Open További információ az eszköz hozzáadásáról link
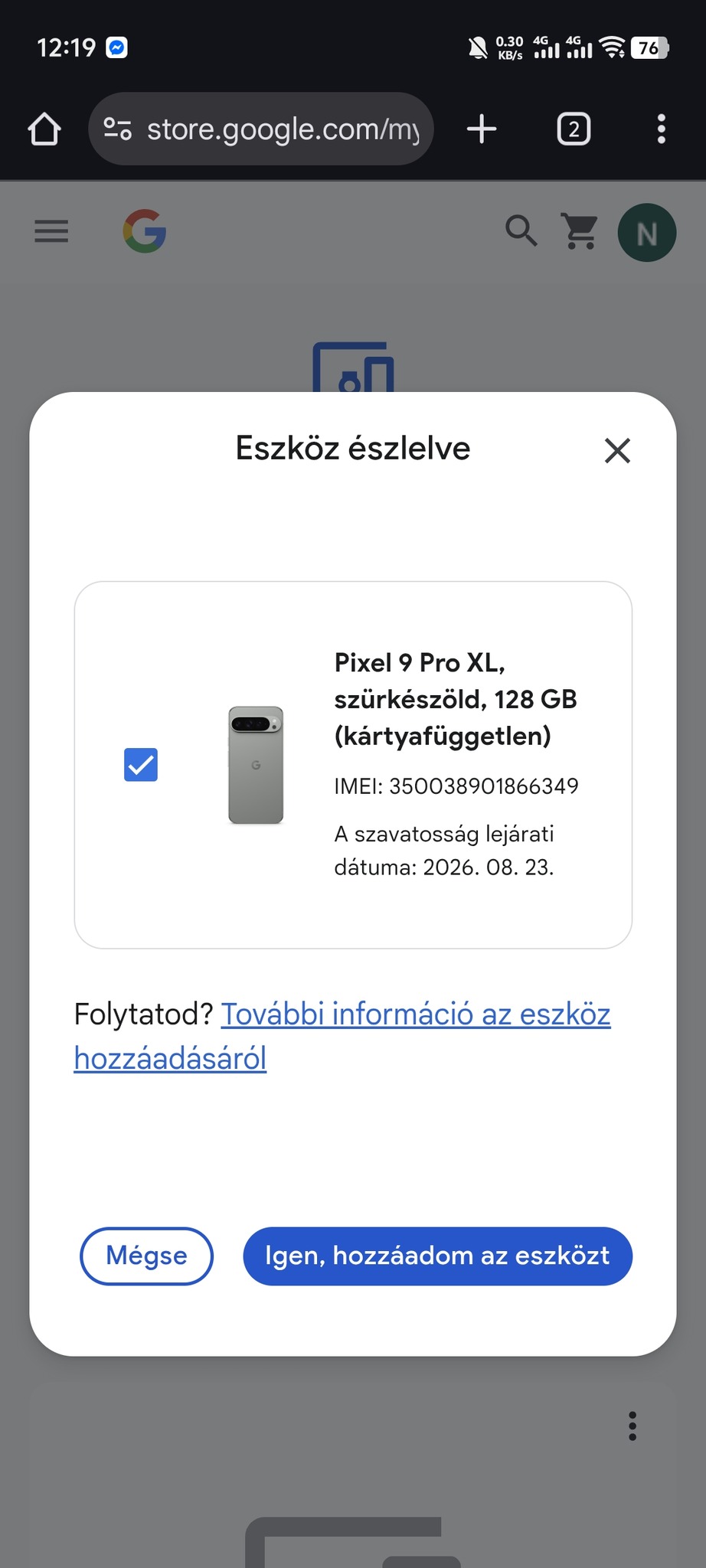This screenshot has width=706, height=1568. (416, 1014)
